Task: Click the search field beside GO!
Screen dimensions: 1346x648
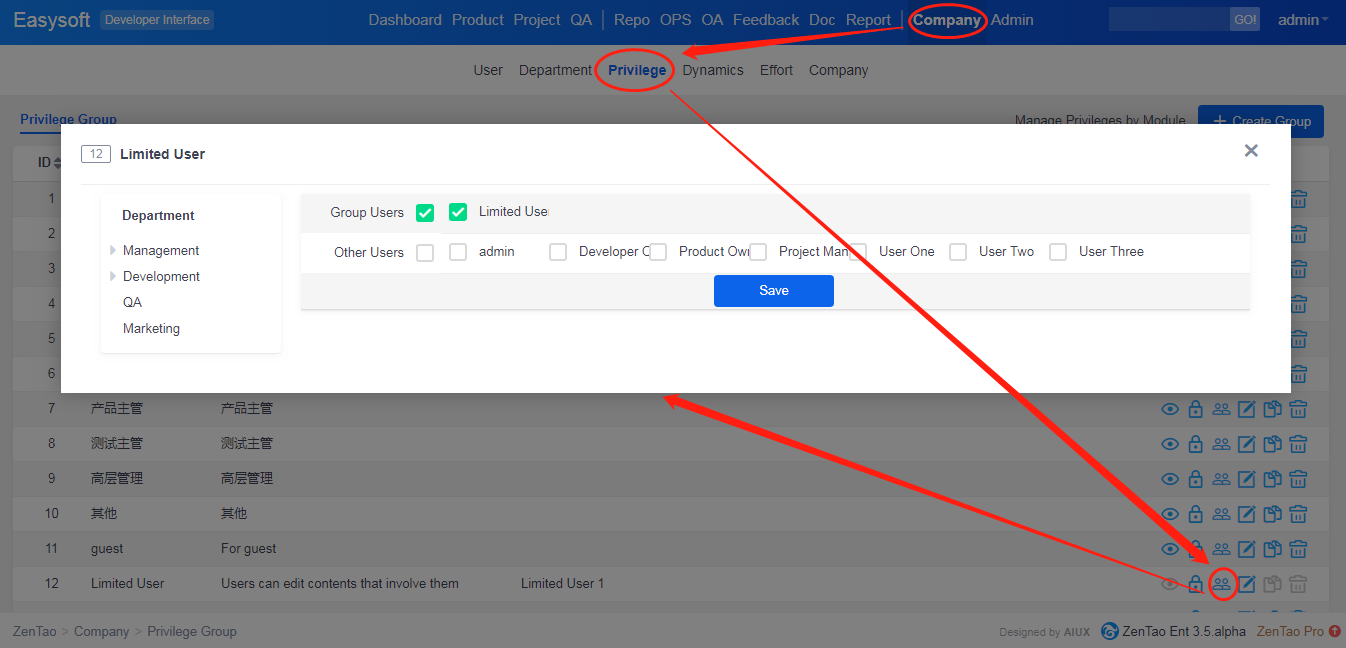Action: (1168, 20)
